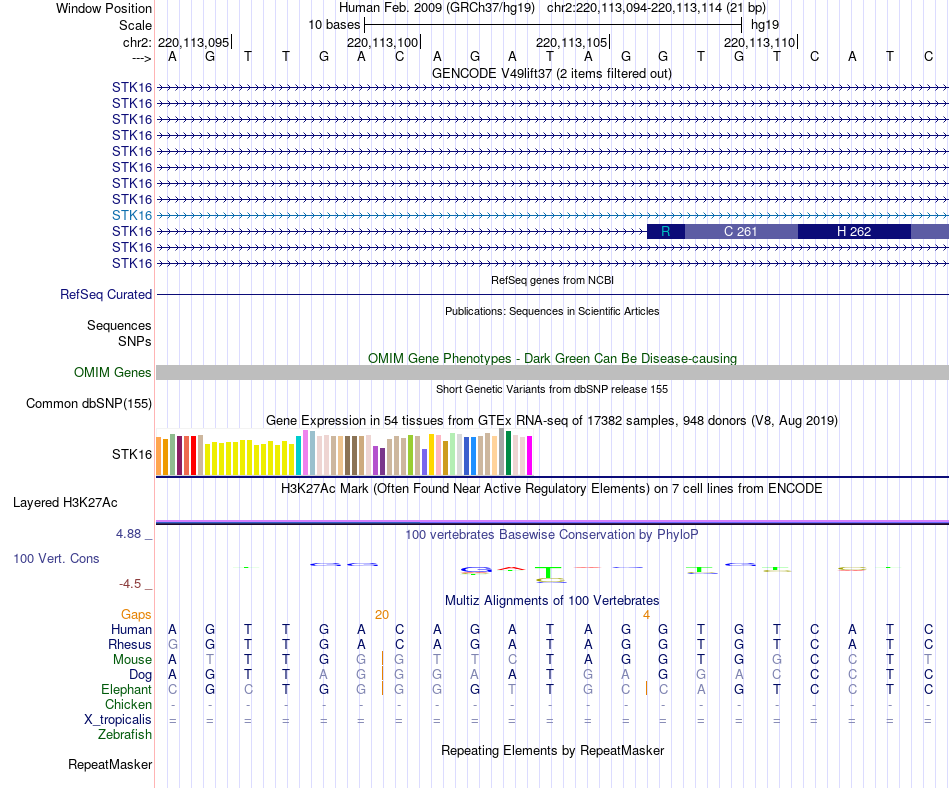The height and width of the screenshot is (788, 950).
Task: Click the Zebrafish species label
Action: 125,735
